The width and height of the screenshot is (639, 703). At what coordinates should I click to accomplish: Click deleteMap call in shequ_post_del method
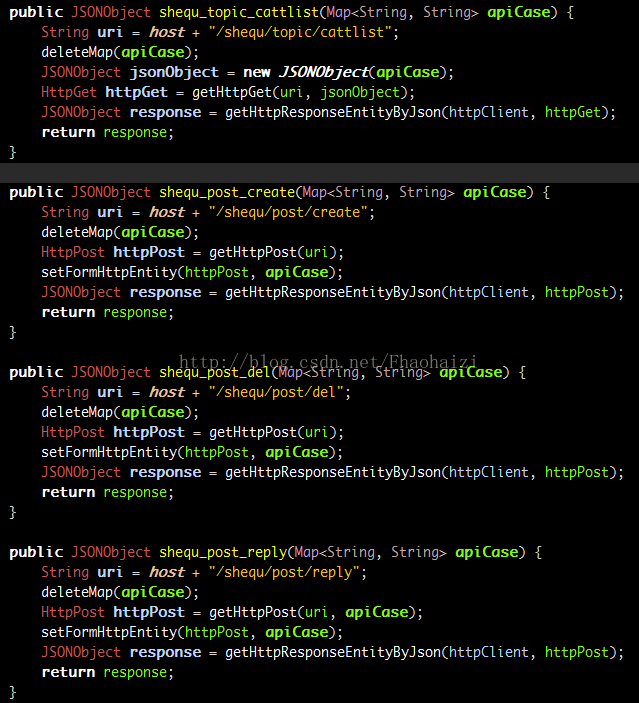tap(77, 412)
